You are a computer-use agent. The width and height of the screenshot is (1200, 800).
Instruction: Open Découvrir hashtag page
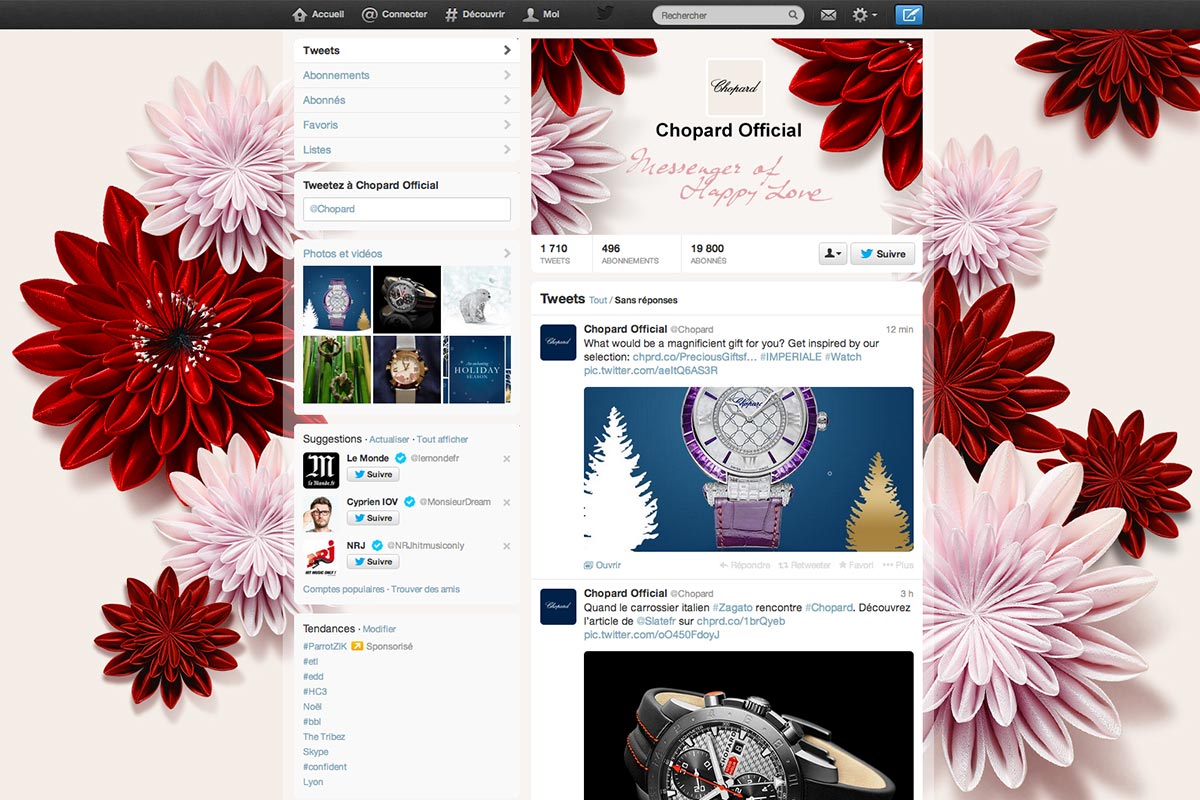click(475, 15)
